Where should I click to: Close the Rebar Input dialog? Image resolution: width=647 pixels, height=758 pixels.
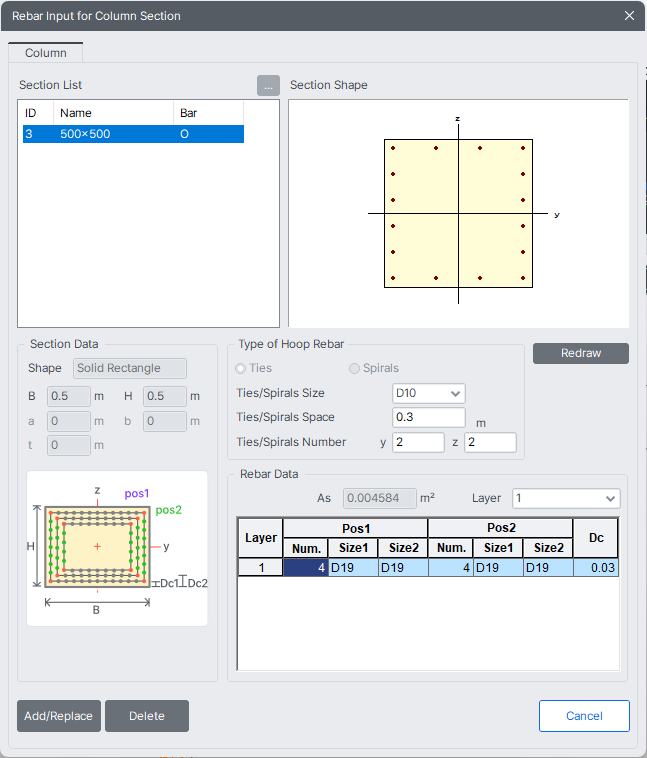pyautogui.click(x=629, y=15)
